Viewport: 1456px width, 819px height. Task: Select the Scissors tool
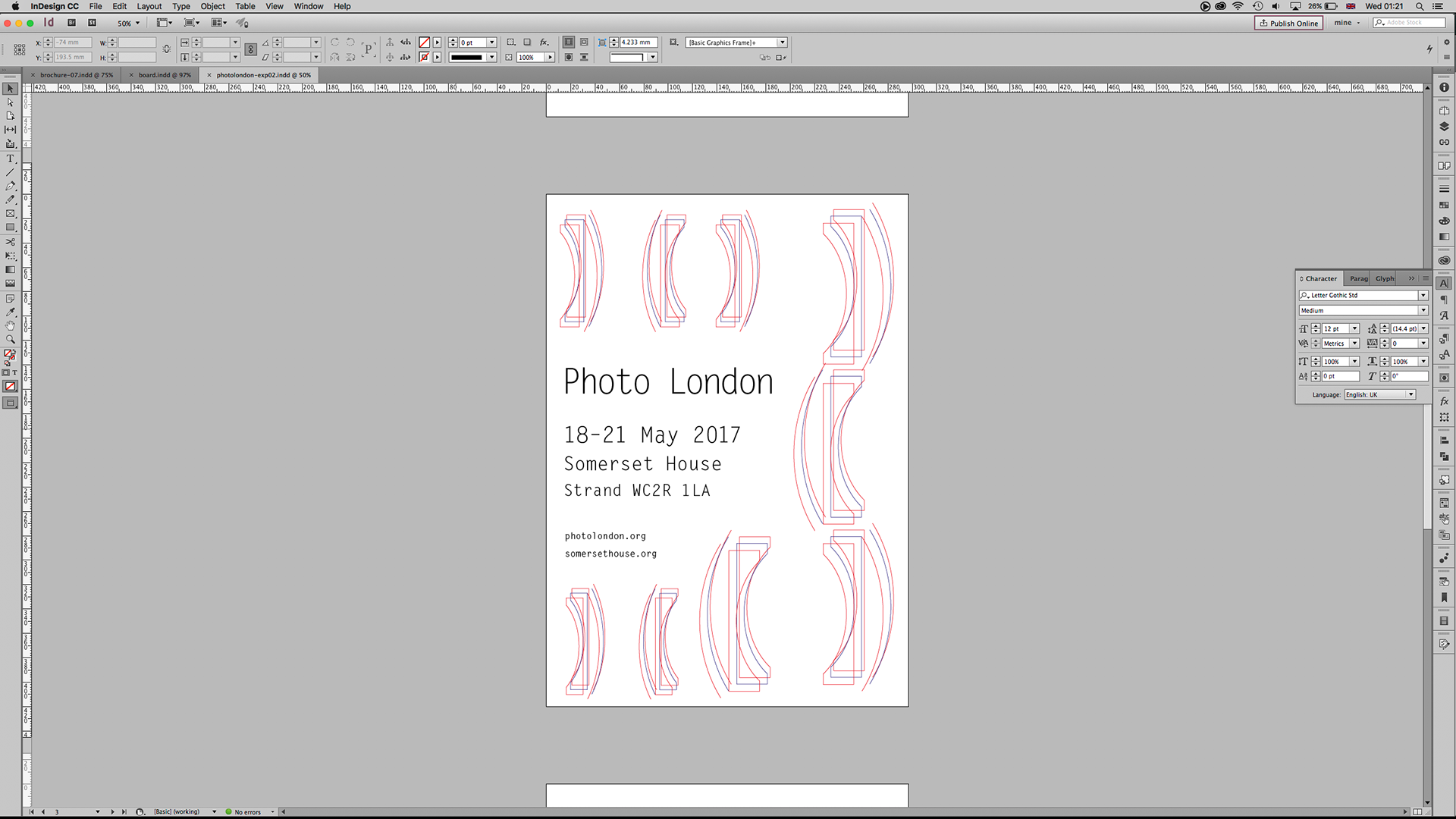[x=10, y=242]
